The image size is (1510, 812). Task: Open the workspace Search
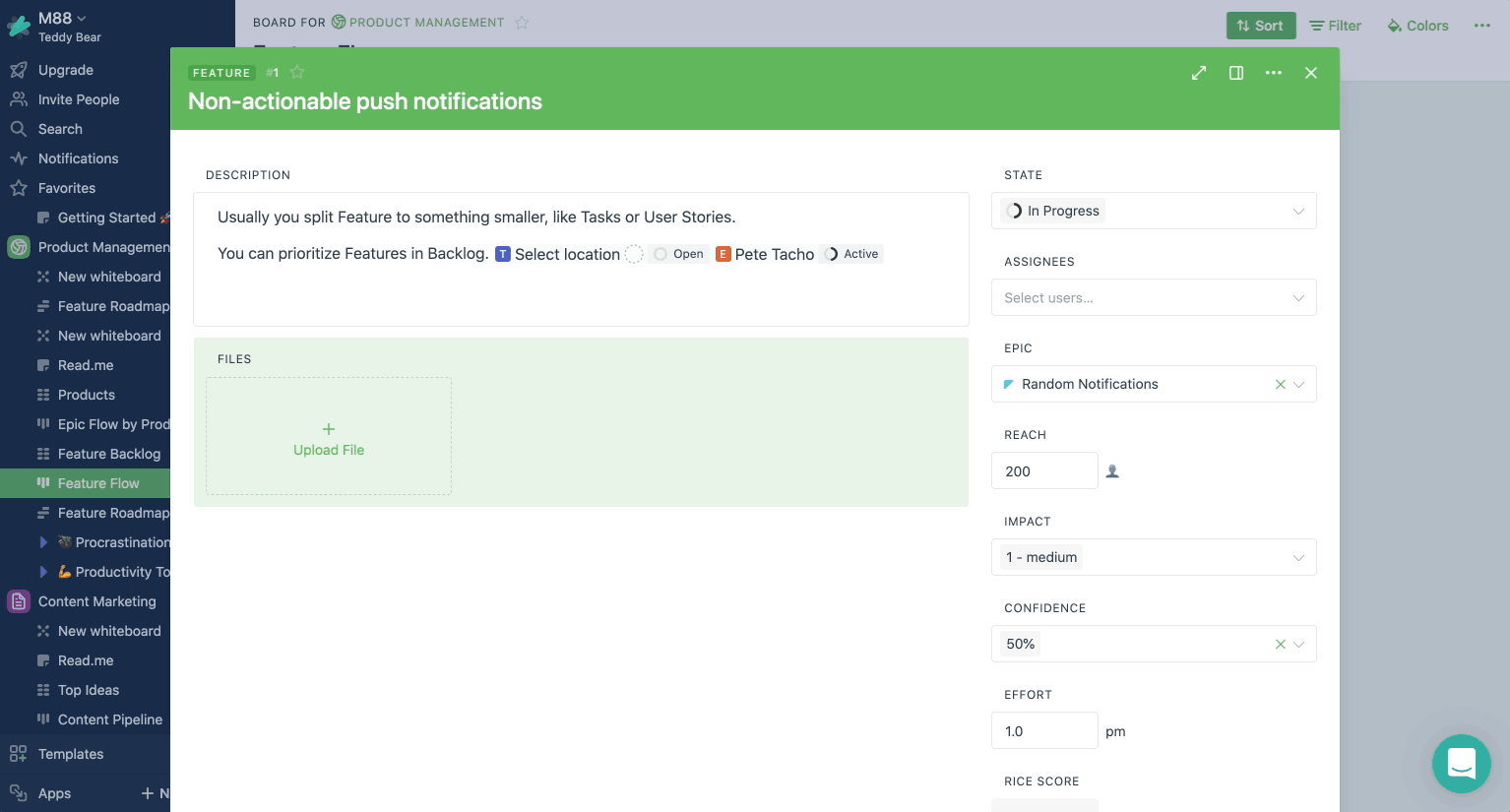pyautogui.click(x=59, y=129)
